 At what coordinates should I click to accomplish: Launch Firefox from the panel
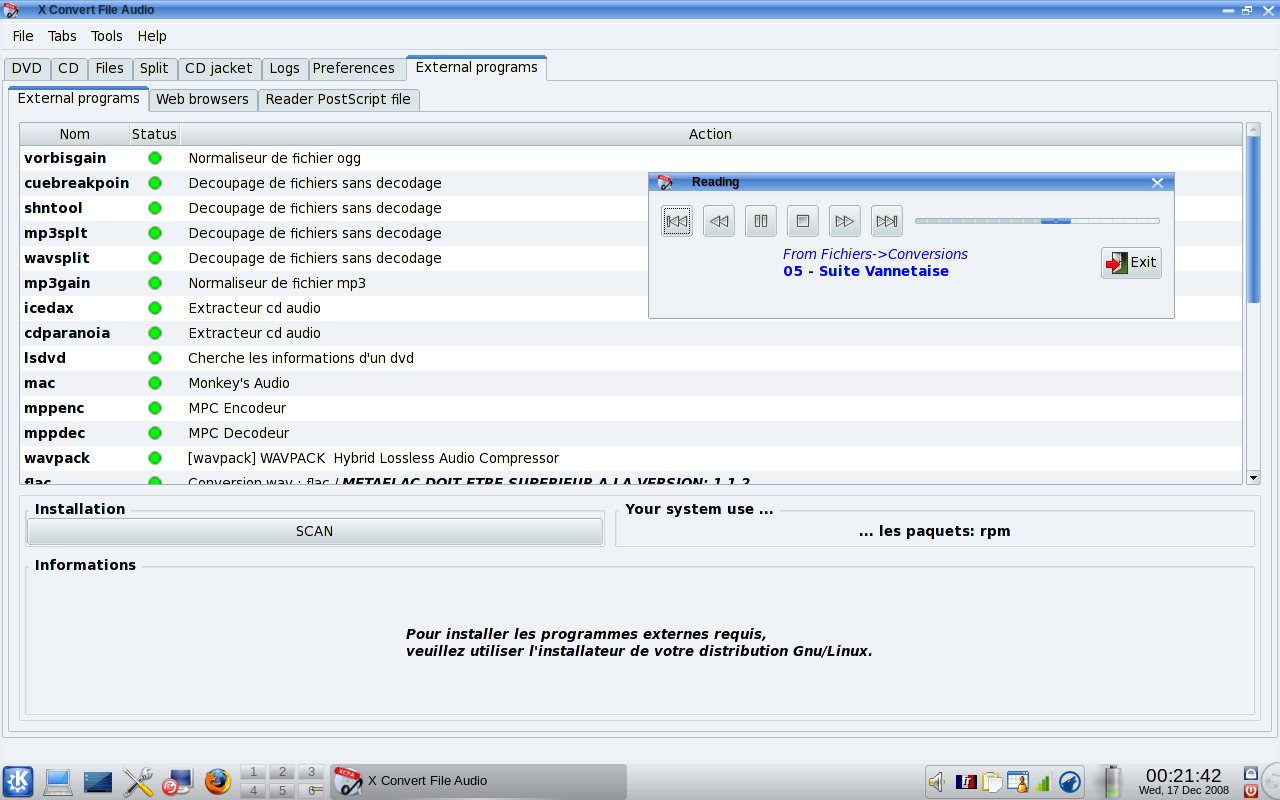tap(217, 781)
